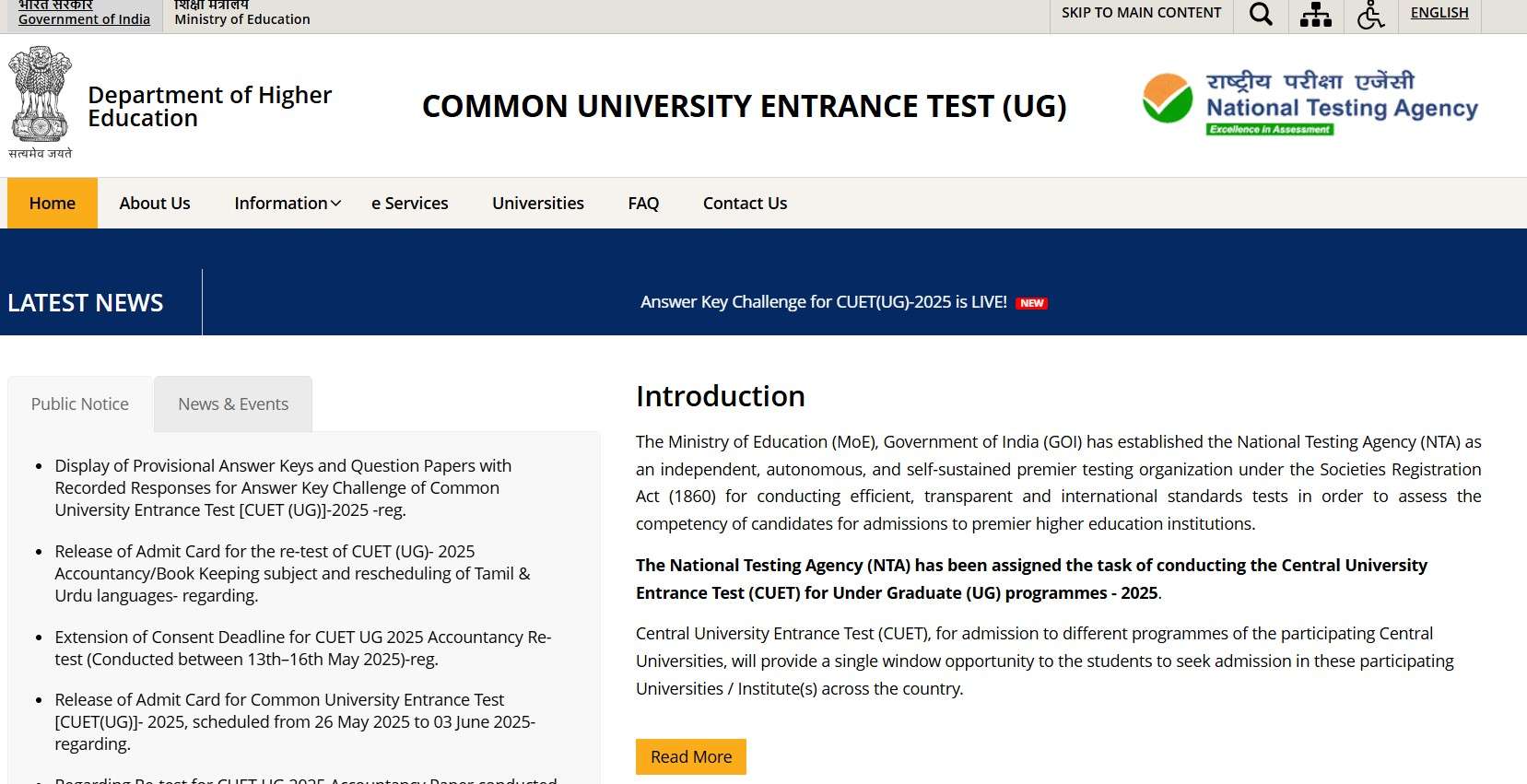Image resolution: width=1527 pixels, height=784 pixels.
Task: Expand the Information dropdown menu
Action: point(288,203)
